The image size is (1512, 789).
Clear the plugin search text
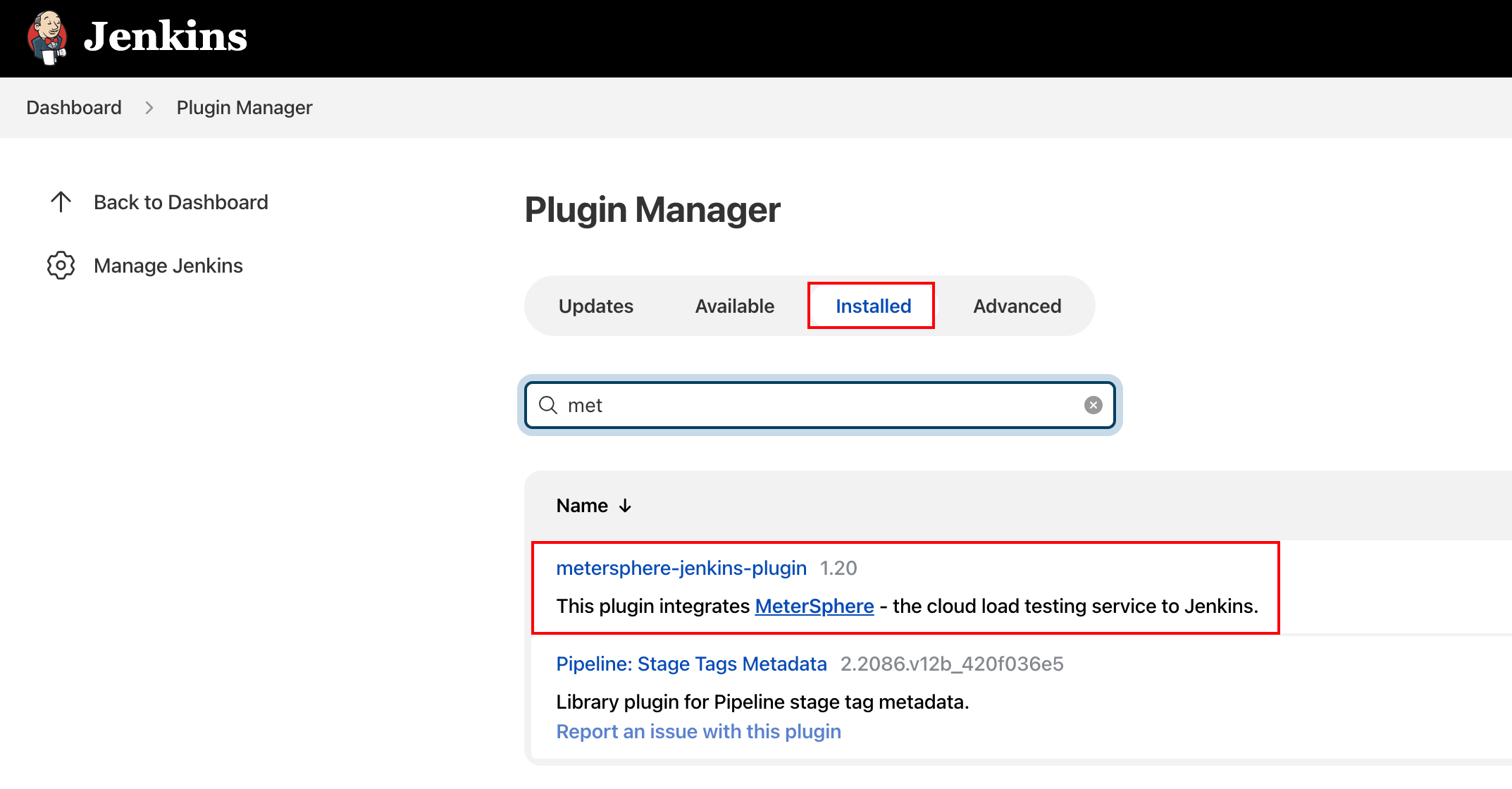point(1093,405)
